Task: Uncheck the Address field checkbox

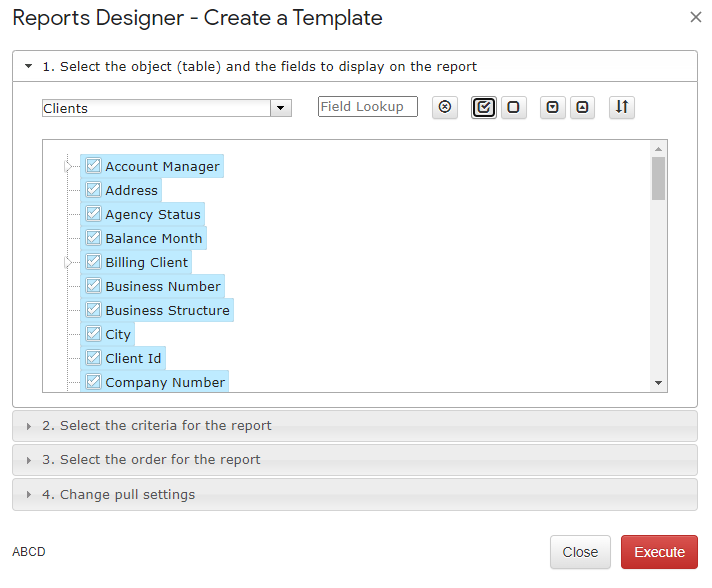Action: (93, 189)
